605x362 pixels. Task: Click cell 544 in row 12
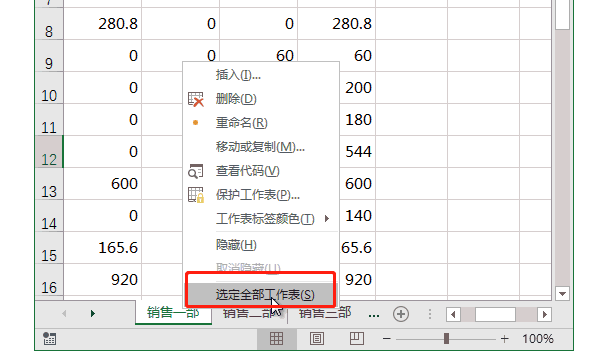(357, 152)
